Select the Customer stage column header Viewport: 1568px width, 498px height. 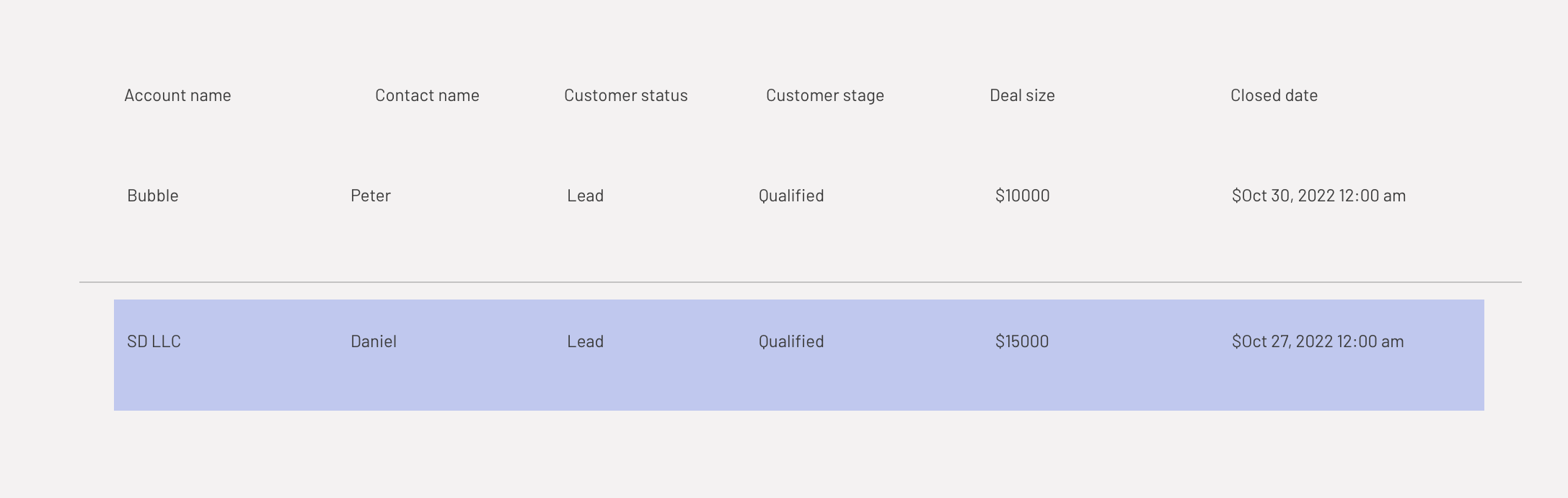tap(824, 95)
